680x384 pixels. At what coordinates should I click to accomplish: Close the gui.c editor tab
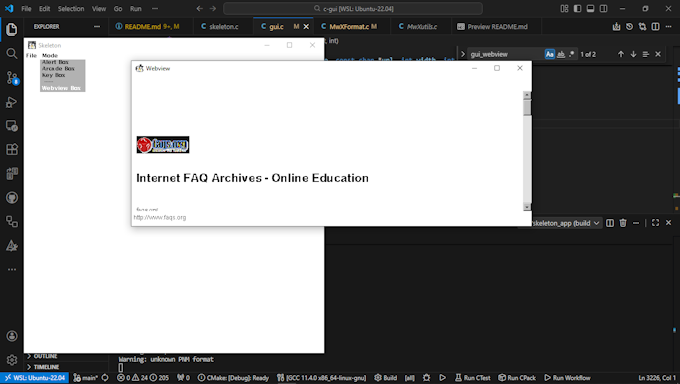pos(306,26)
